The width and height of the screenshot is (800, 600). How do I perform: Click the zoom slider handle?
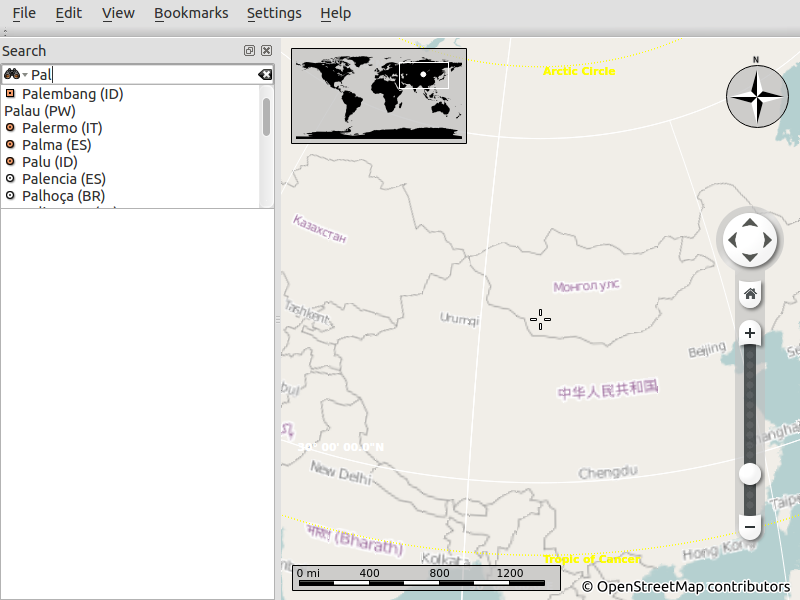tap(750, 474)
